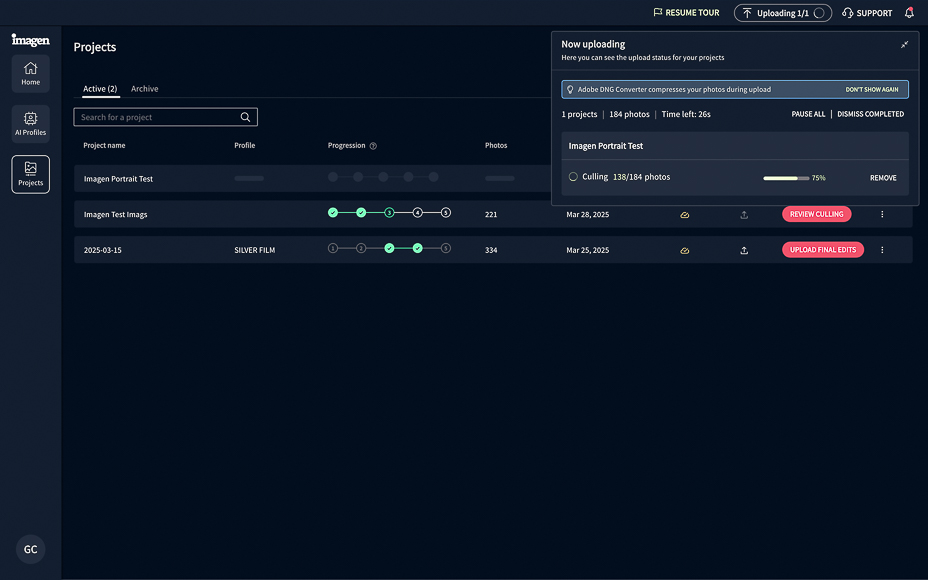The height and width of the screenshot is (580, 928).
Task: Click the Mar 25, 2025 date
Action: coord(587,250)
